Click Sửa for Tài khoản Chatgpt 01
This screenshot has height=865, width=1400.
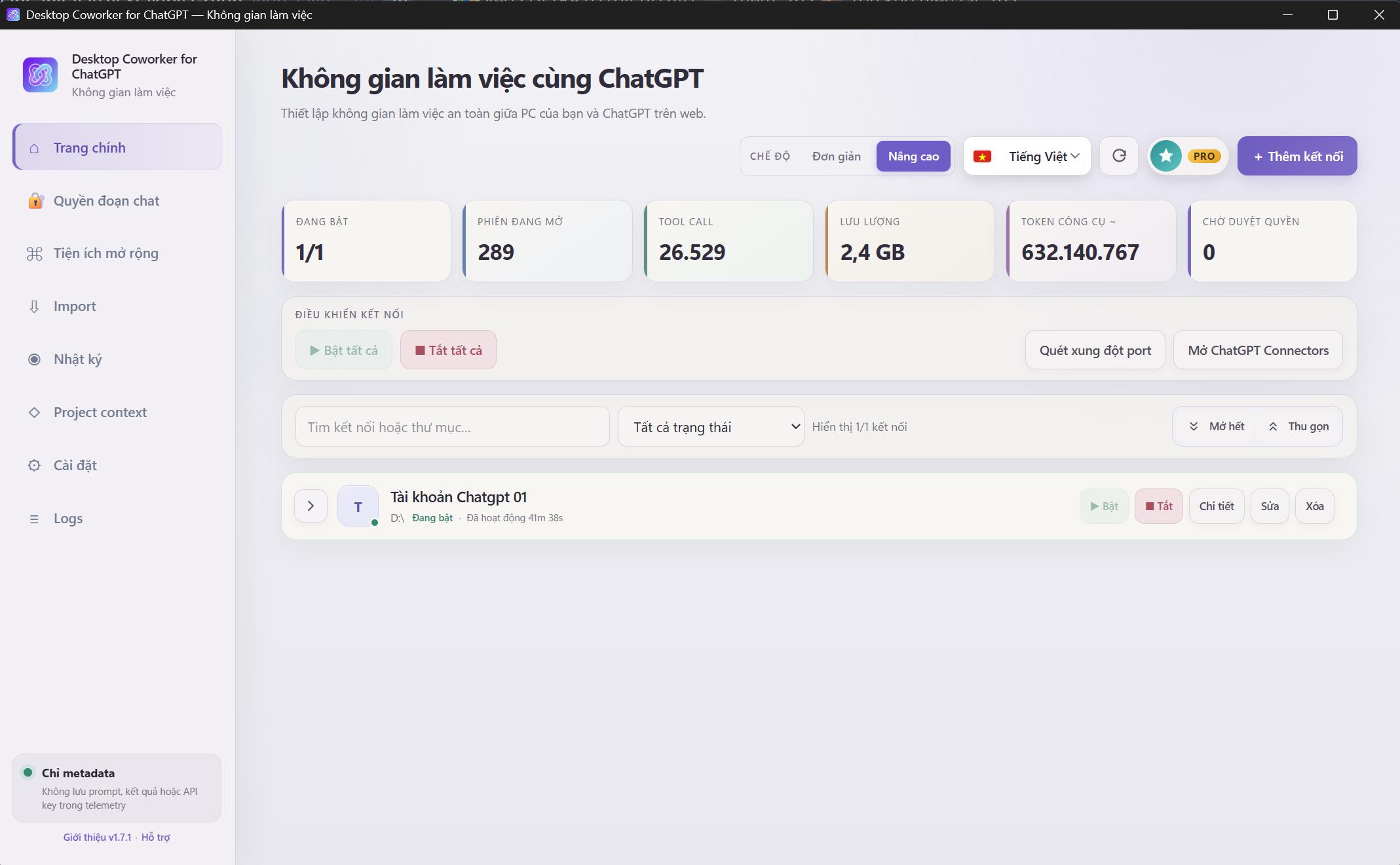(x=1270, y=506)
